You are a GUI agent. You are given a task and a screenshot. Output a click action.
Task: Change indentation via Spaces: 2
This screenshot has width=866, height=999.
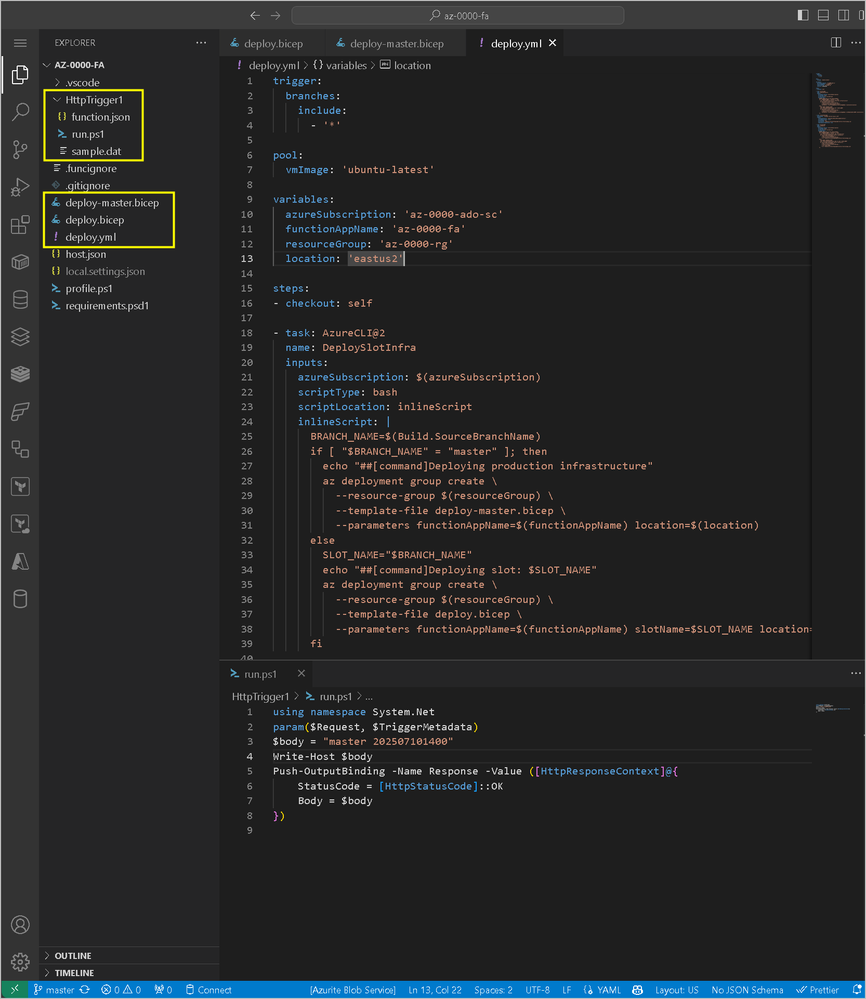[x=493, y=990]
